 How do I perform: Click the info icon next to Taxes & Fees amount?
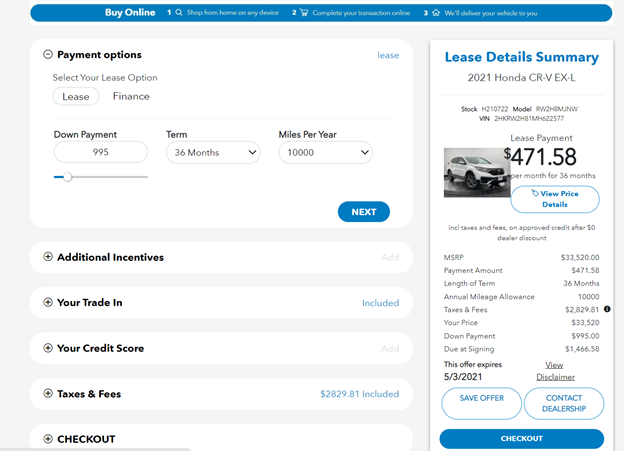pos(607,309)
